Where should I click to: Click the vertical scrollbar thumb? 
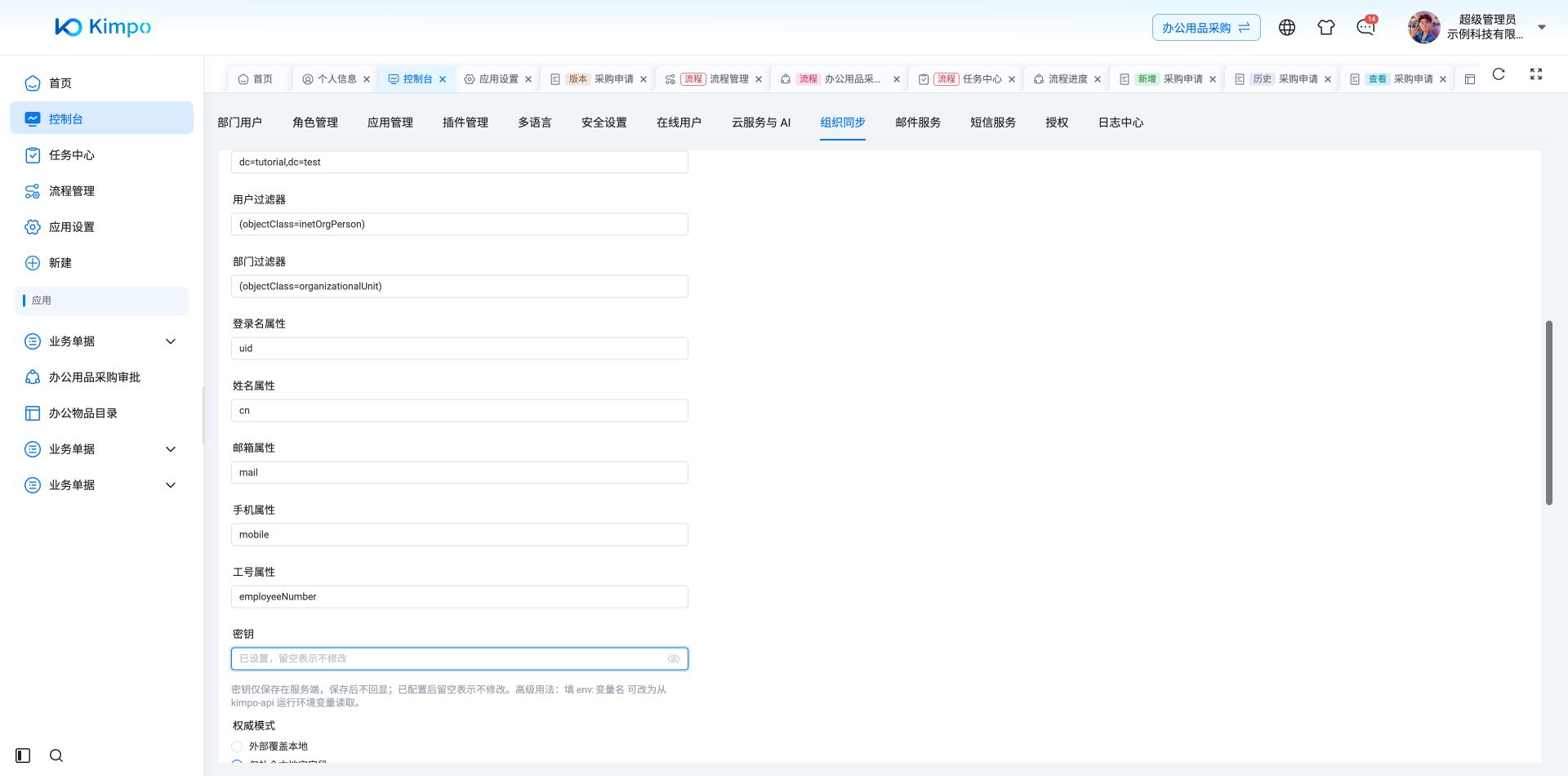tap(1548, 413)
